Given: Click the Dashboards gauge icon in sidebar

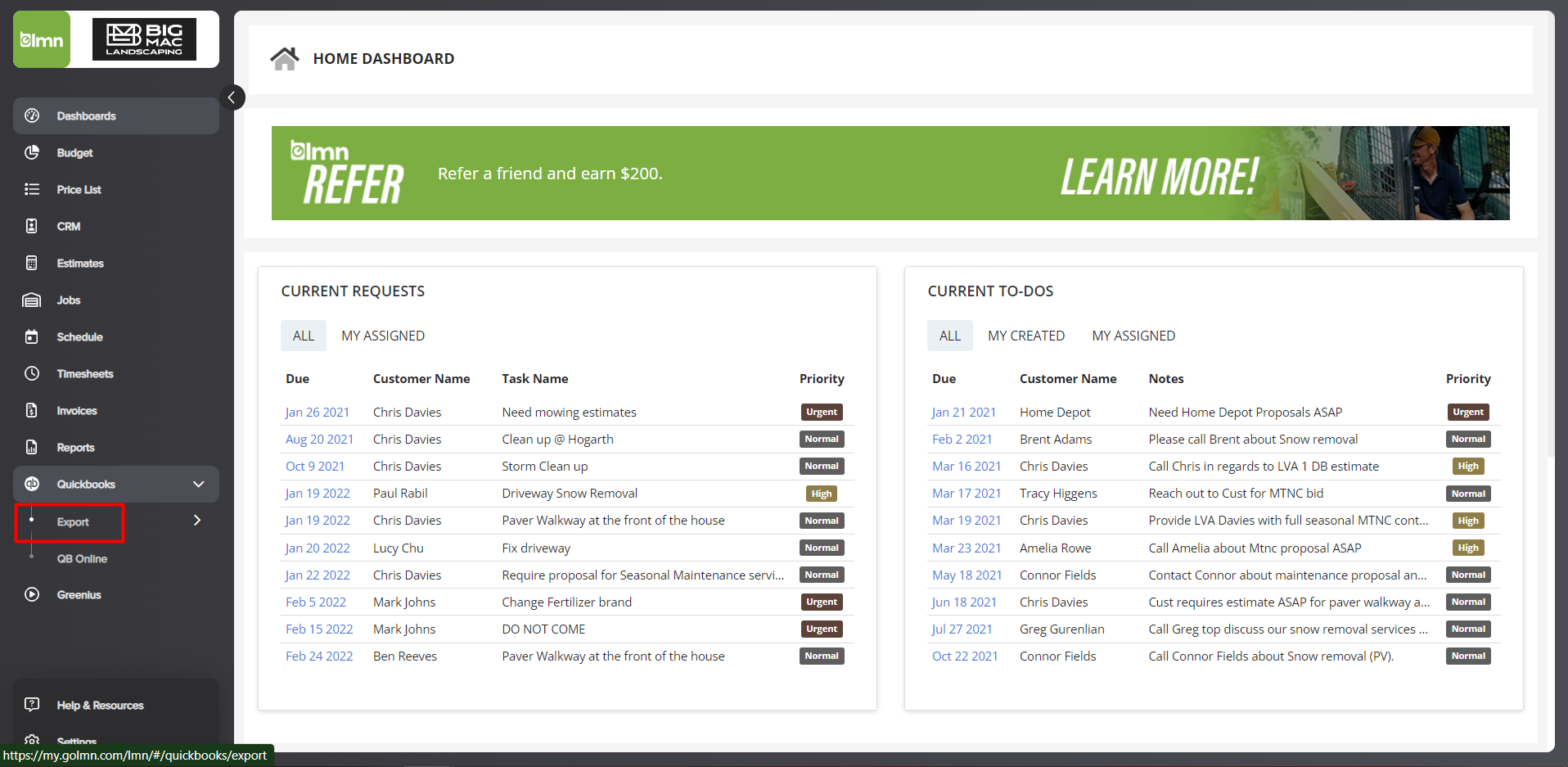Looking at the screenshot, I should (x=32, y=115).
